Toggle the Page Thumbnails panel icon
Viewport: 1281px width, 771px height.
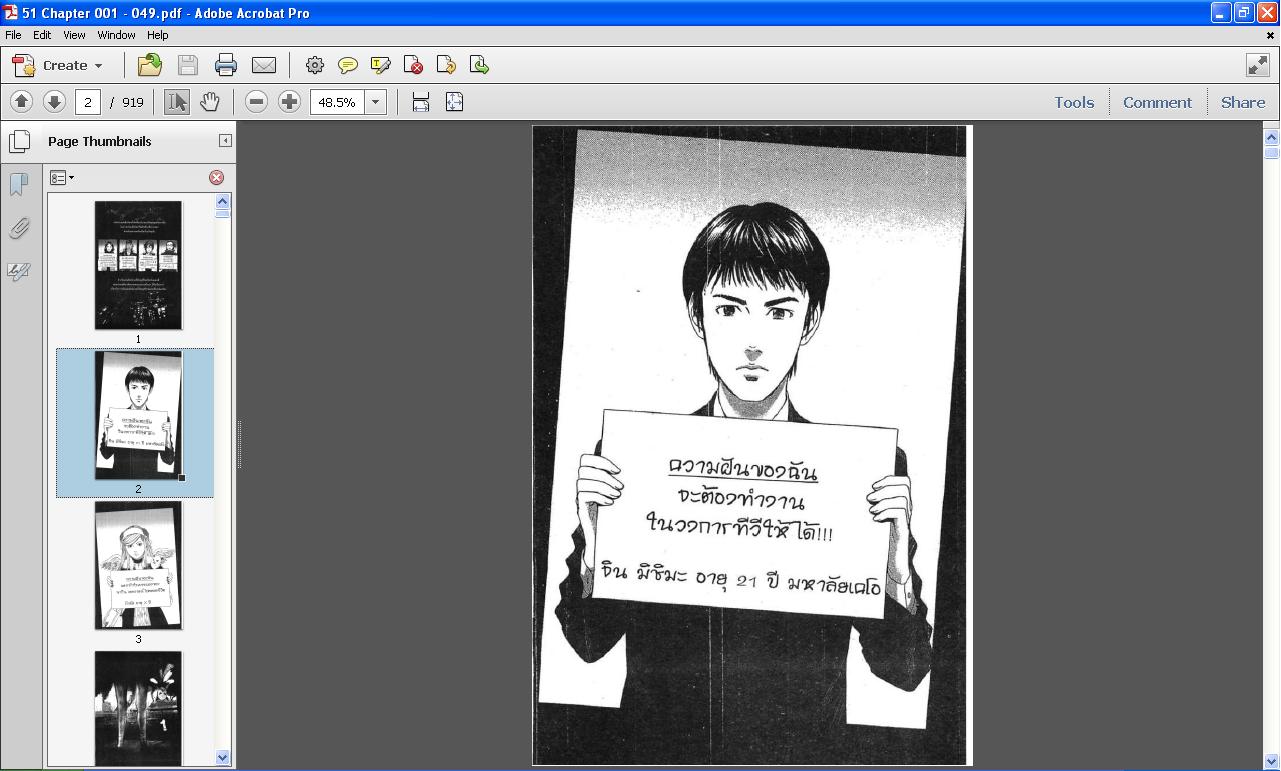coord(19,141)
